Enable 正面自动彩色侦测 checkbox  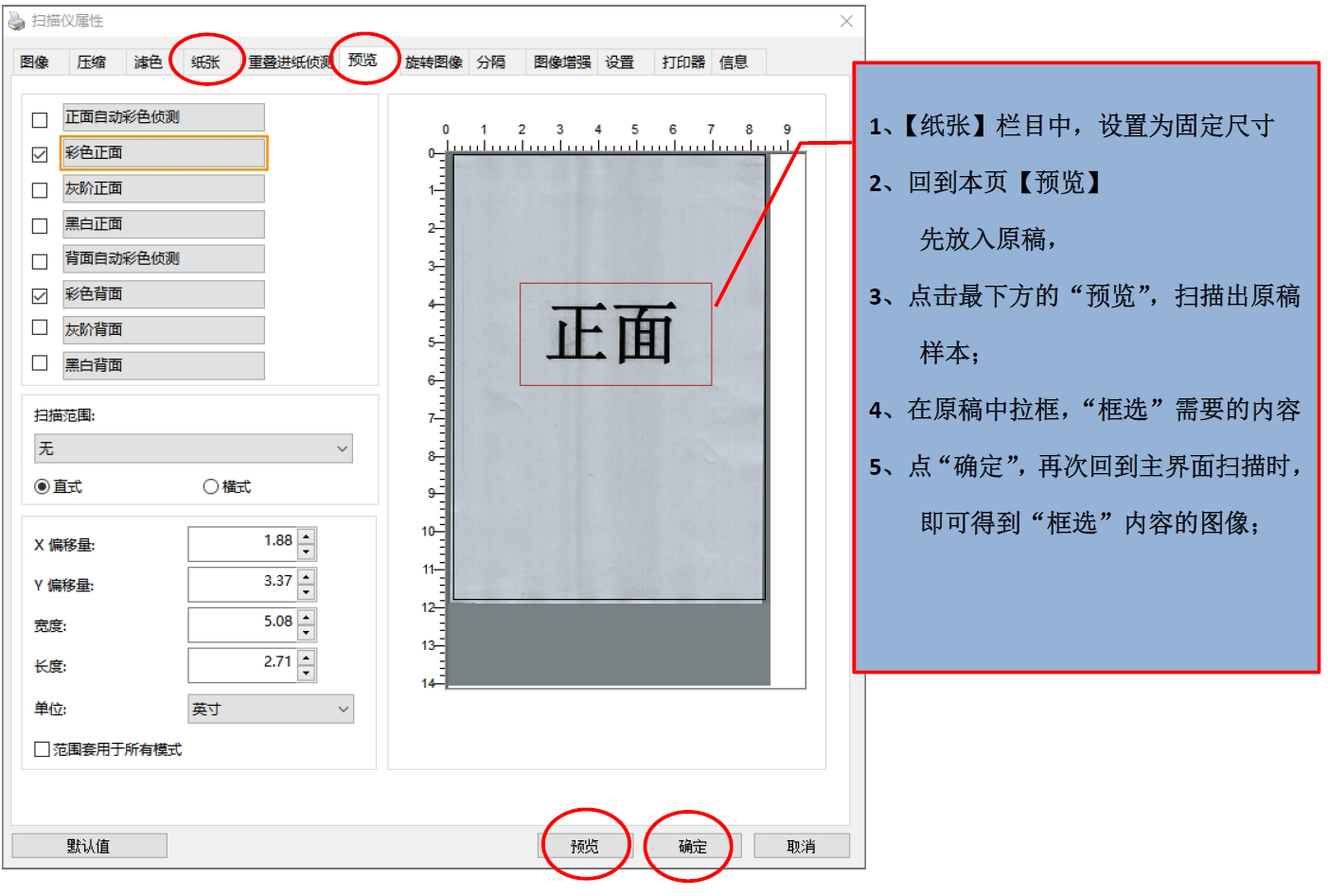(40, 120)
